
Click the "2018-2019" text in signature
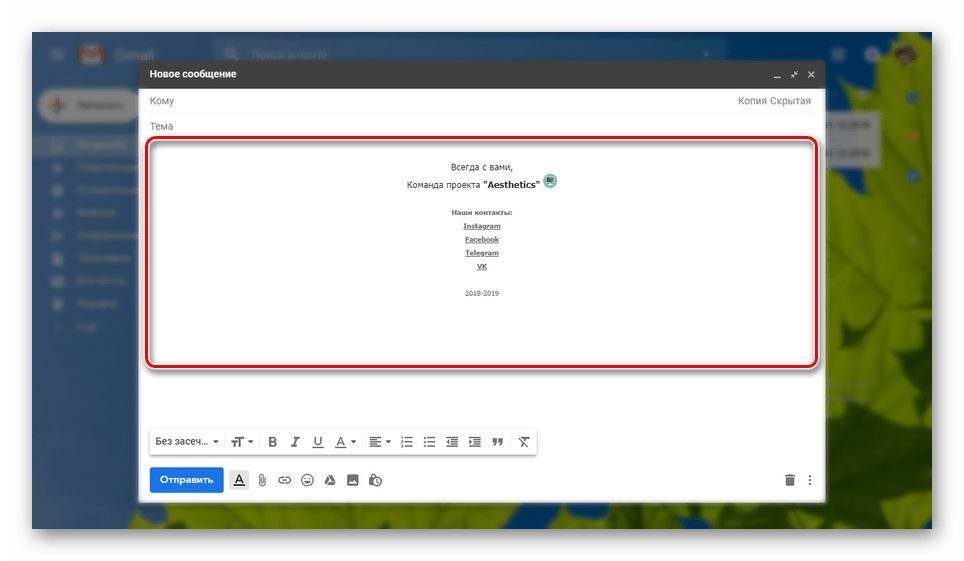tap(482, 293)
